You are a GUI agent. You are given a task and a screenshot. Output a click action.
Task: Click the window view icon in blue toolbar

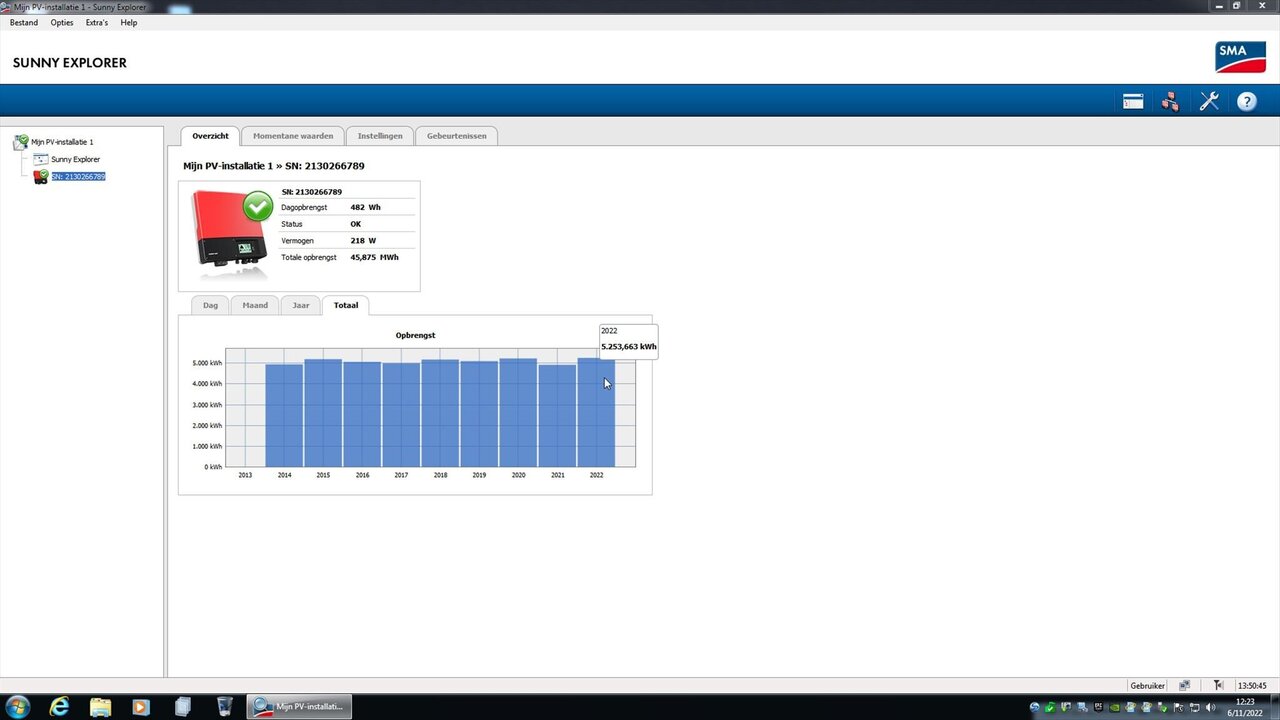(x=1133, y=101)
